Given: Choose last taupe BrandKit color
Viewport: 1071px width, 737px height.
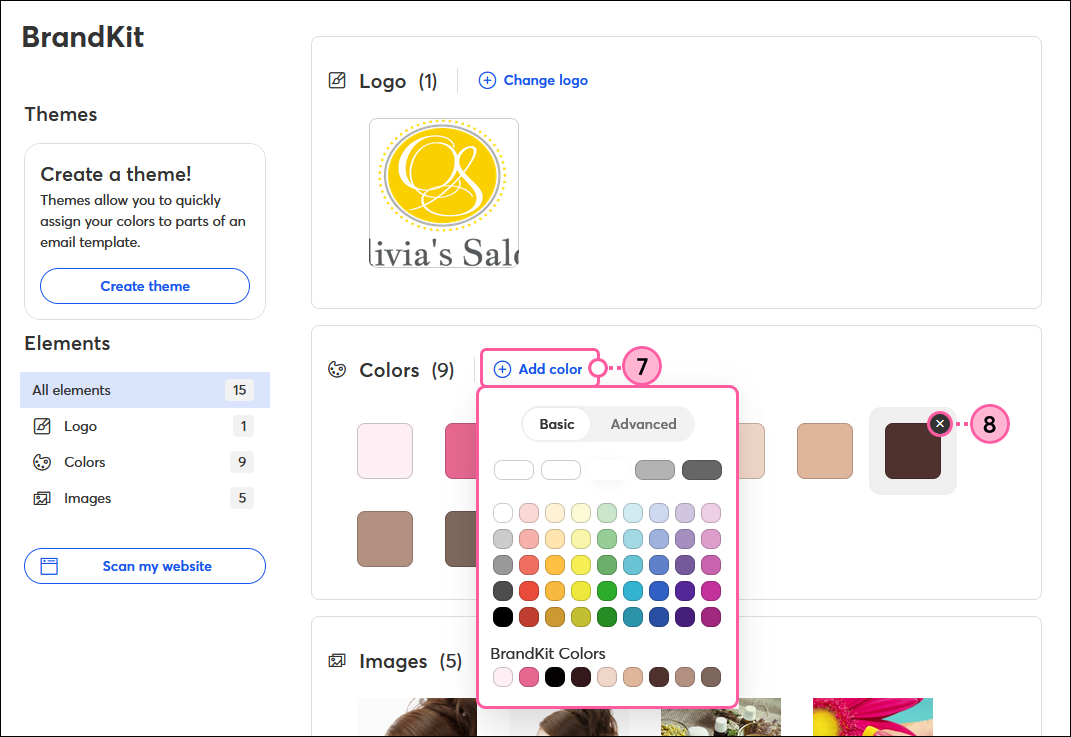Looking at the screenshot, I should (710, 677).
